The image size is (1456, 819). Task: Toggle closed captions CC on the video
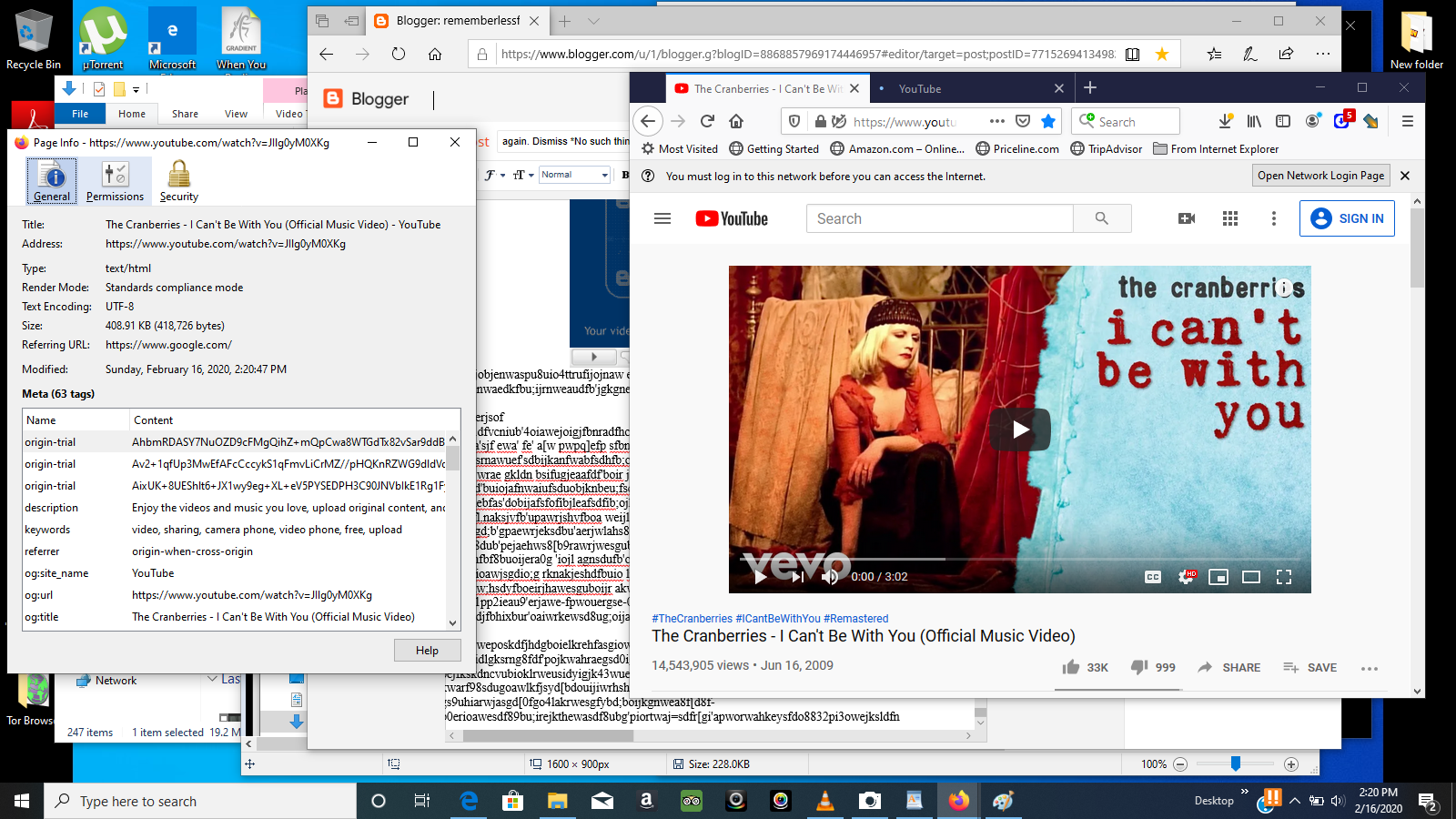point(1153,577)
